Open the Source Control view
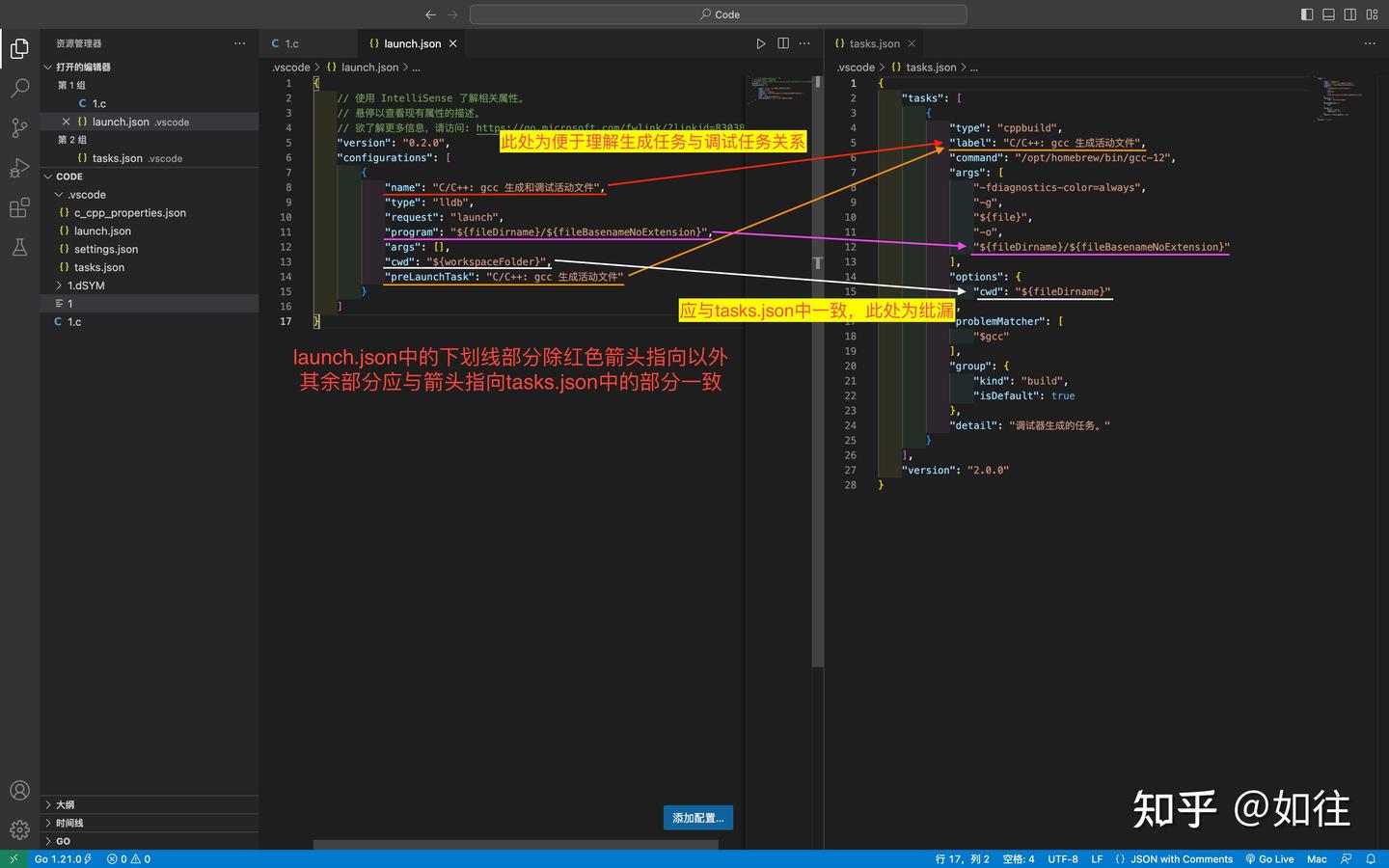Screen dimensions: 1389x868 click(19, 127)
